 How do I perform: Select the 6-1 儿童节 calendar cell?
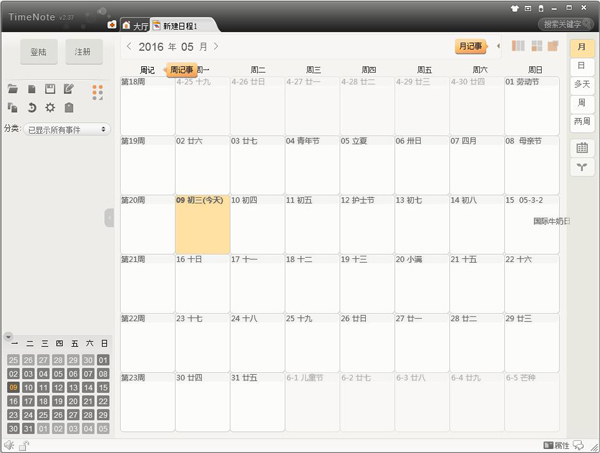312,402
